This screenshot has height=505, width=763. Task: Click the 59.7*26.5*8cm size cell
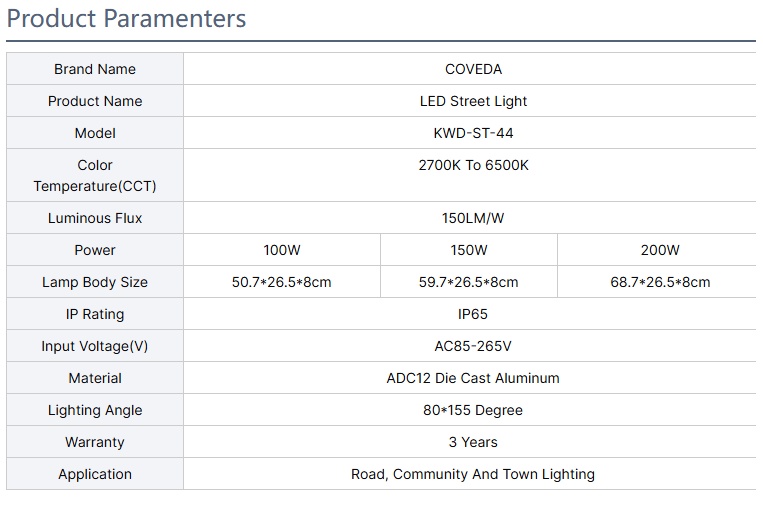pyautogui.click(x=468, y=282)
